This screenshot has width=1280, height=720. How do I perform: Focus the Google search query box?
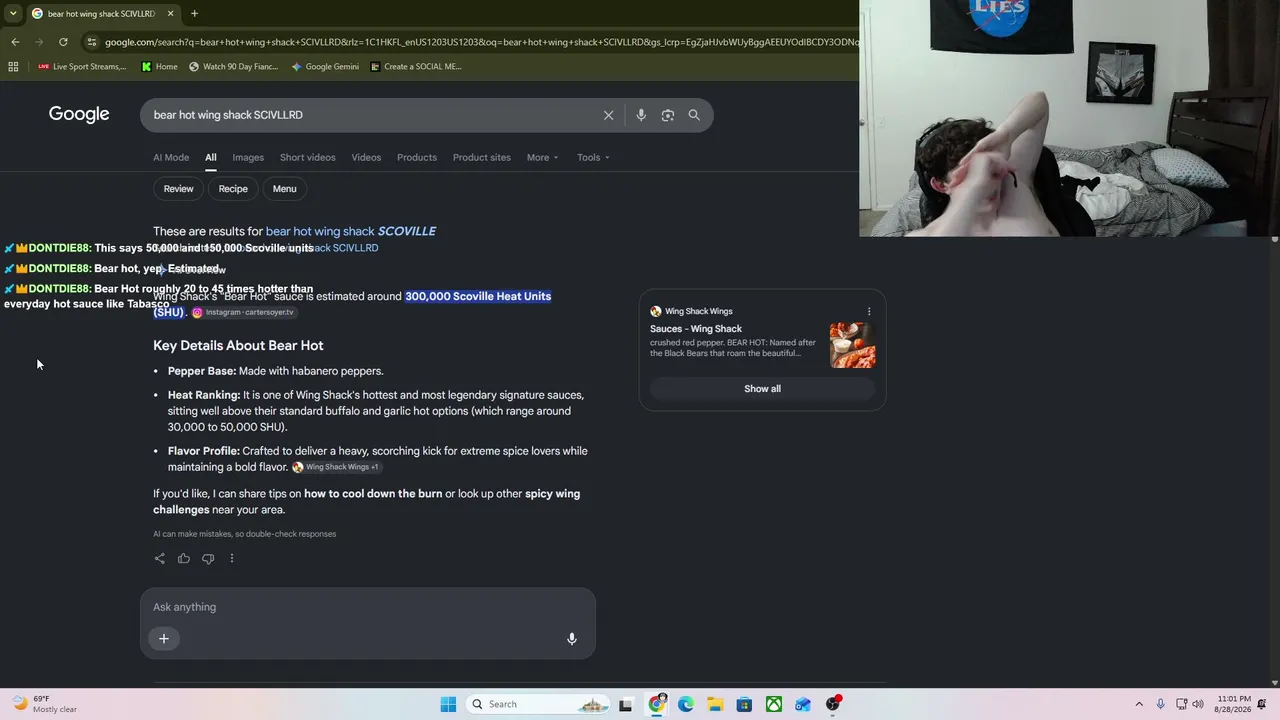[370, 115]
